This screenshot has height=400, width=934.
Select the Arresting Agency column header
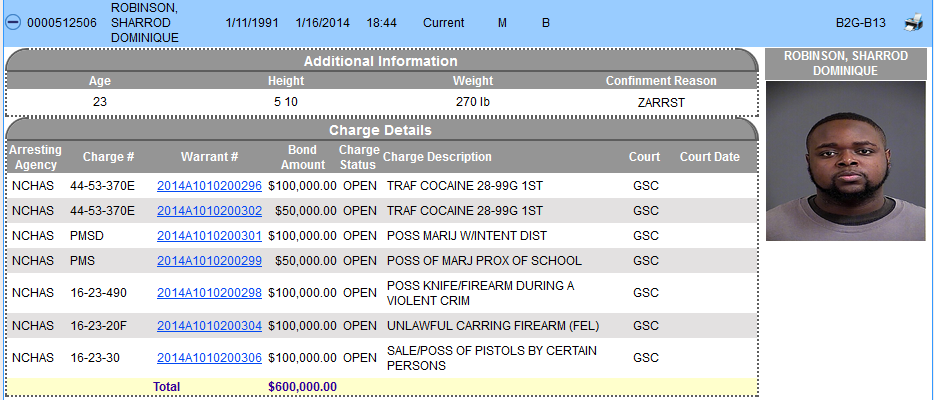tap(35, 157)
